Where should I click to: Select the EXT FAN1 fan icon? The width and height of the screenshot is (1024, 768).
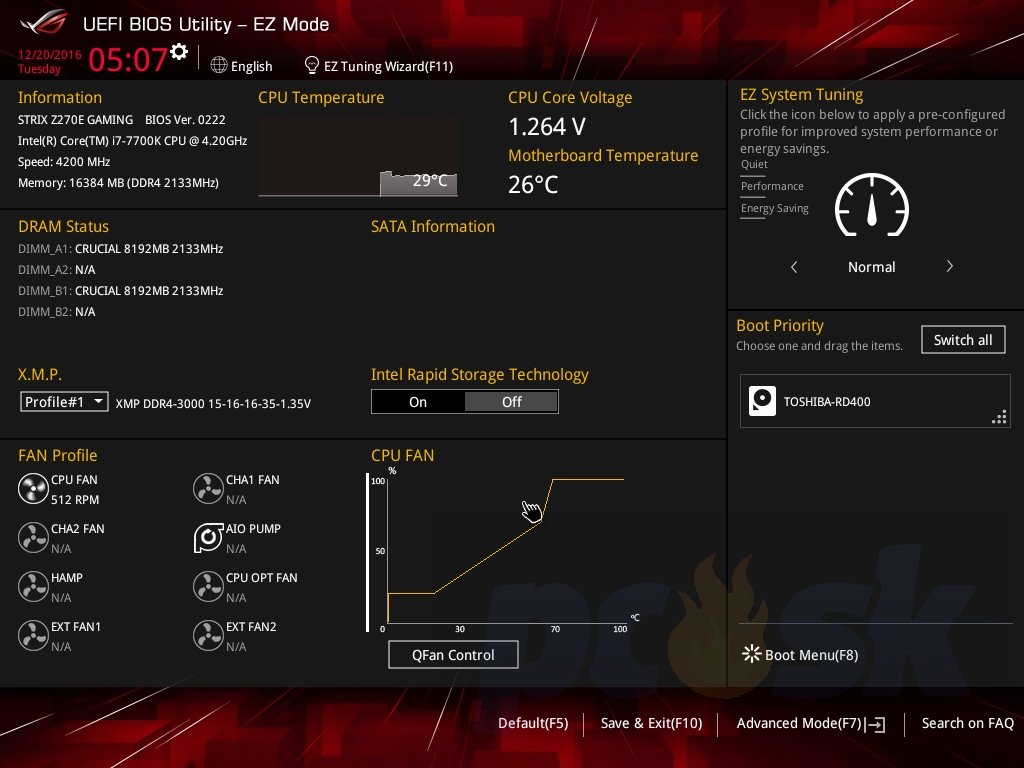click(33, 635)
